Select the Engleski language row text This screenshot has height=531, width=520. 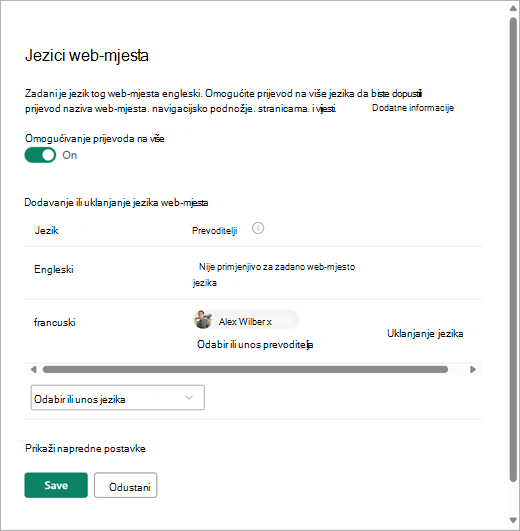coord(54,269)
